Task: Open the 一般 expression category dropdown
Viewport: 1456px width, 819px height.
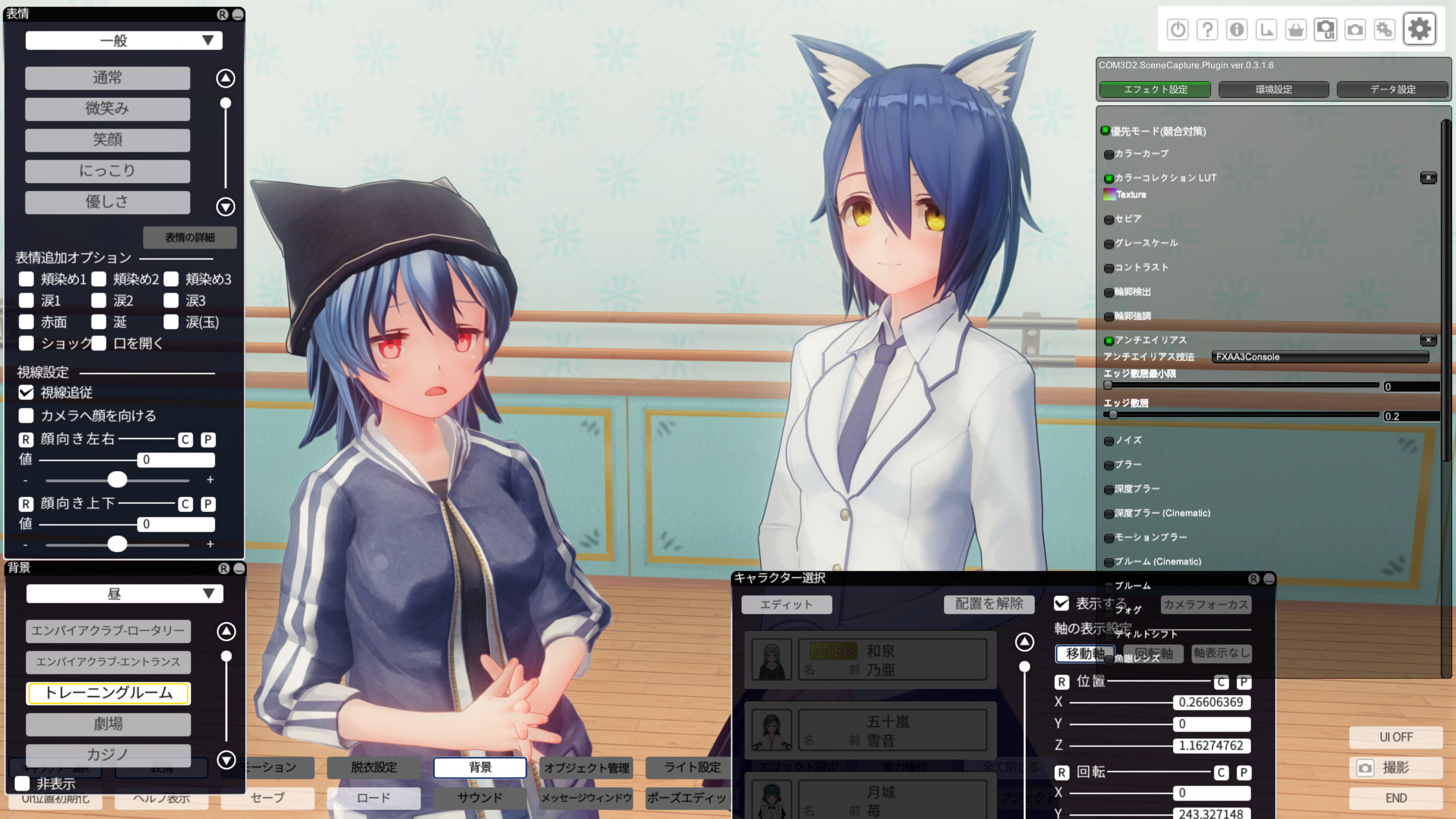Action: [x=124, y=40]
